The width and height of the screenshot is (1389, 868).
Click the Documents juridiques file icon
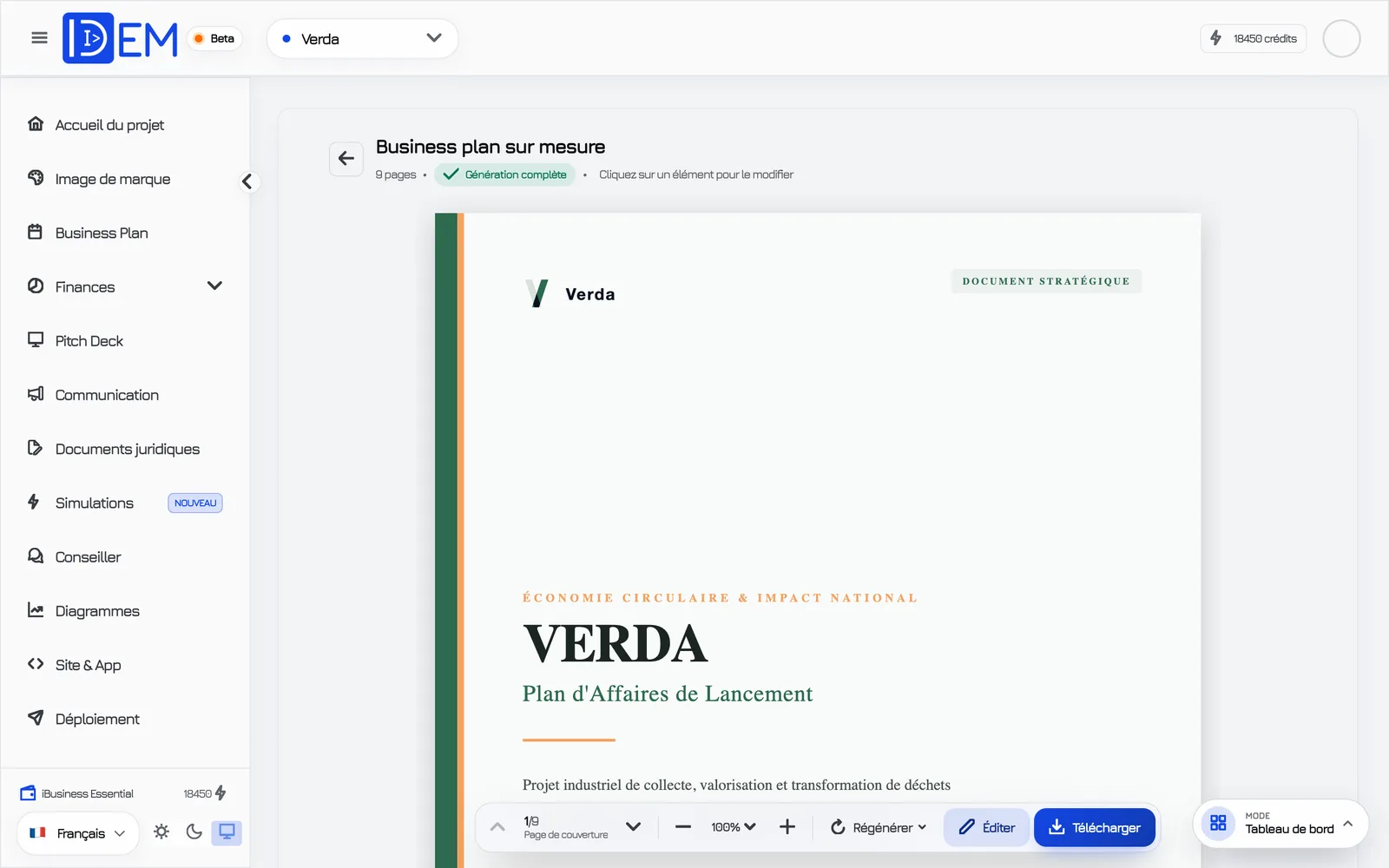coord(36,448)
